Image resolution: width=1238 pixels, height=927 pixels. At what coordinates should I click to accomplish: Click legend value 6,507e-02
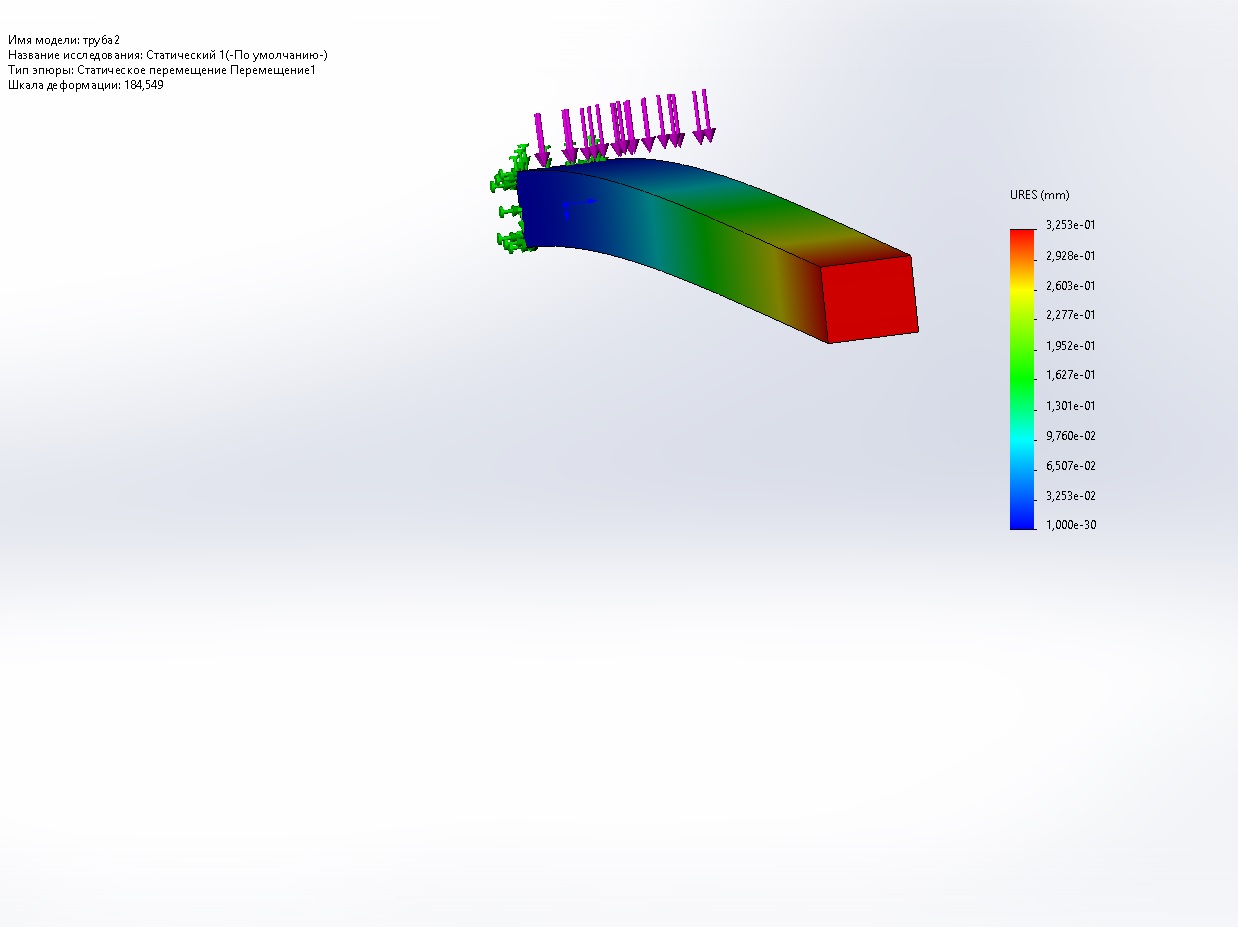1070,465
